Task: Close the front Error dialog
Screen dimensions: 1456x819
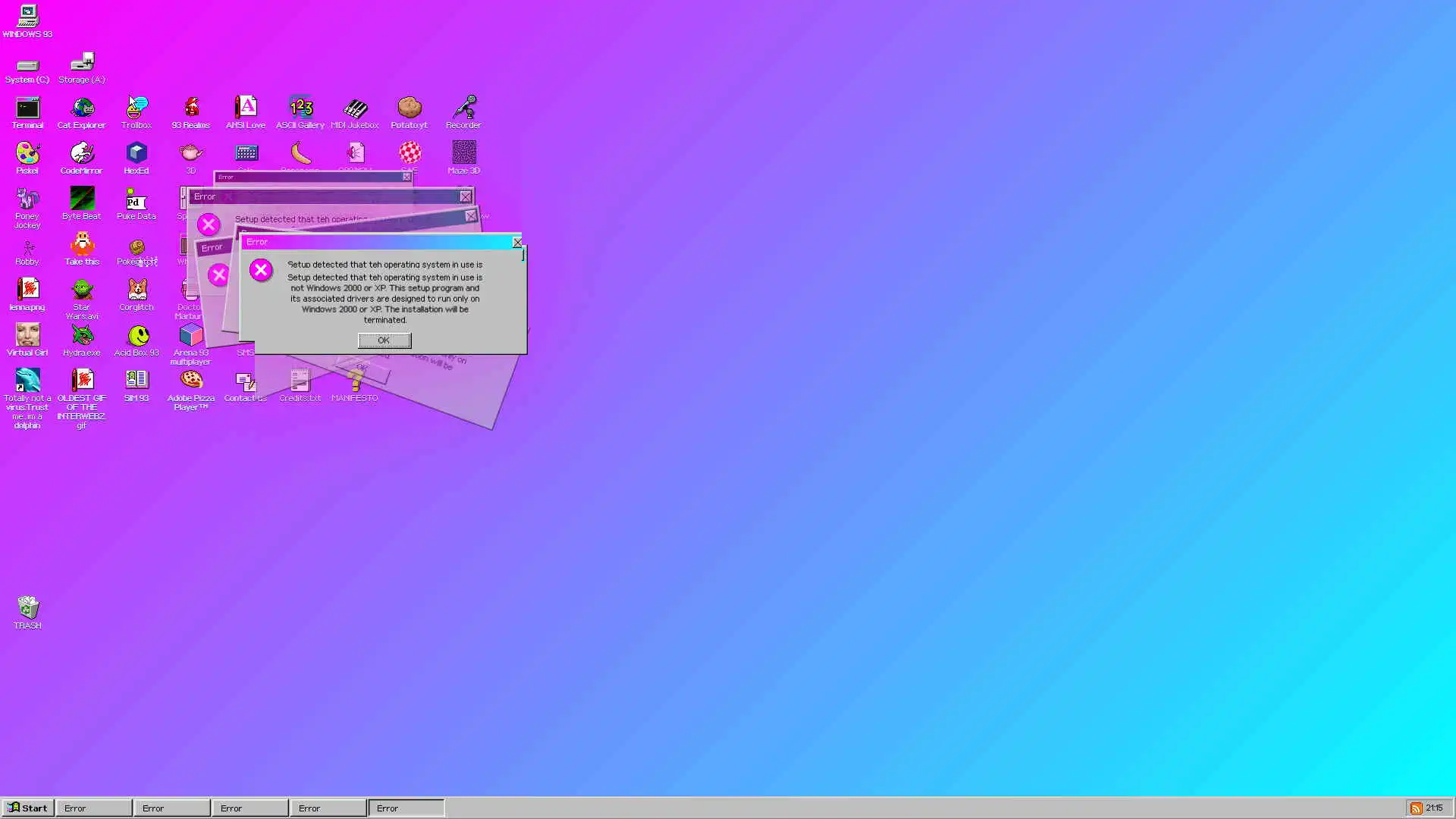Action: pos(517,243)
